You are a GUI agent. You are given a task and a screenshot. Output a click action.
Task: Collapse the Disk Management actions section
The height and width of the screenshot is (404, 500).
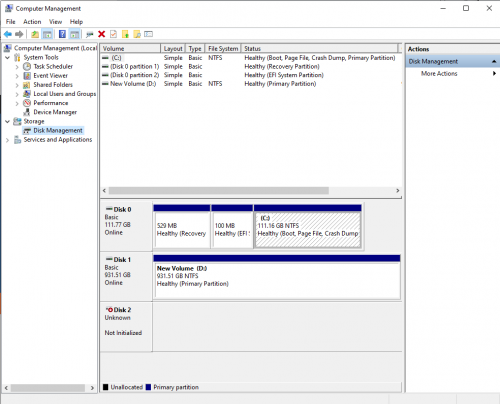pyautogui.click(x=494, y=61)
